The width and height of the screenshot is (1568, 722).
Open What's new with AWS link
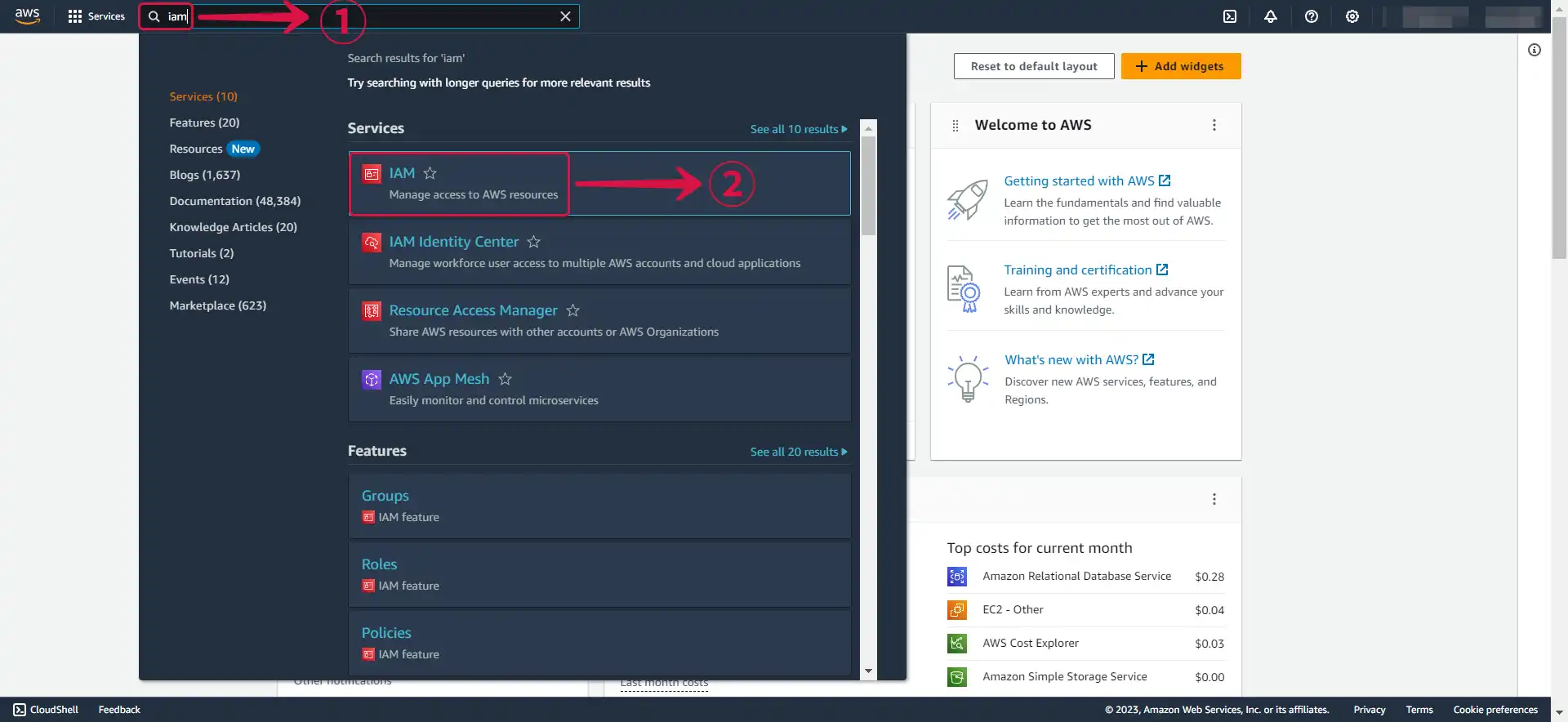(x=1080, y=359)
